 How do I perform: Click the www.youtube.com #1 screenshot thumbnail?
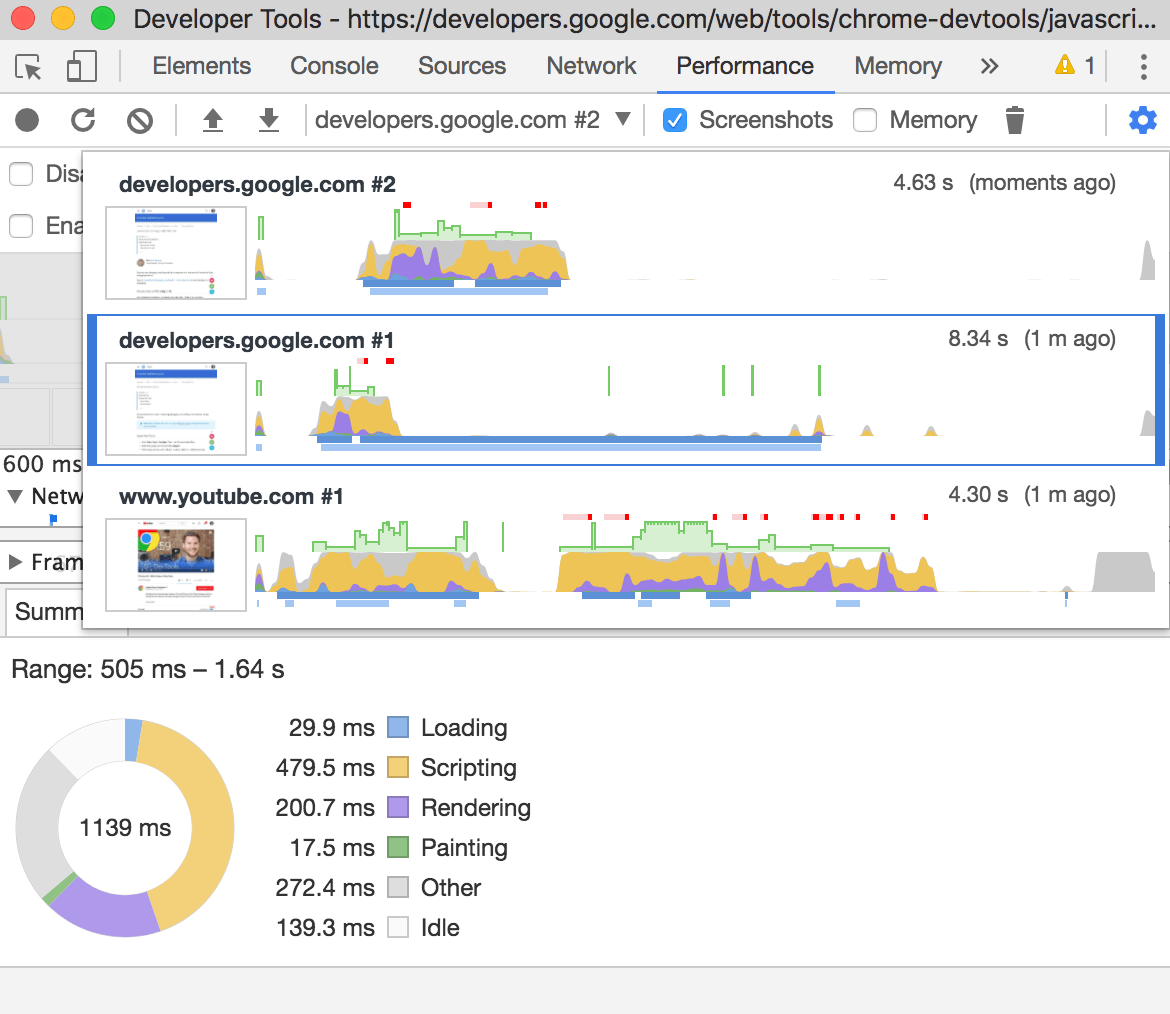point(176,565)
